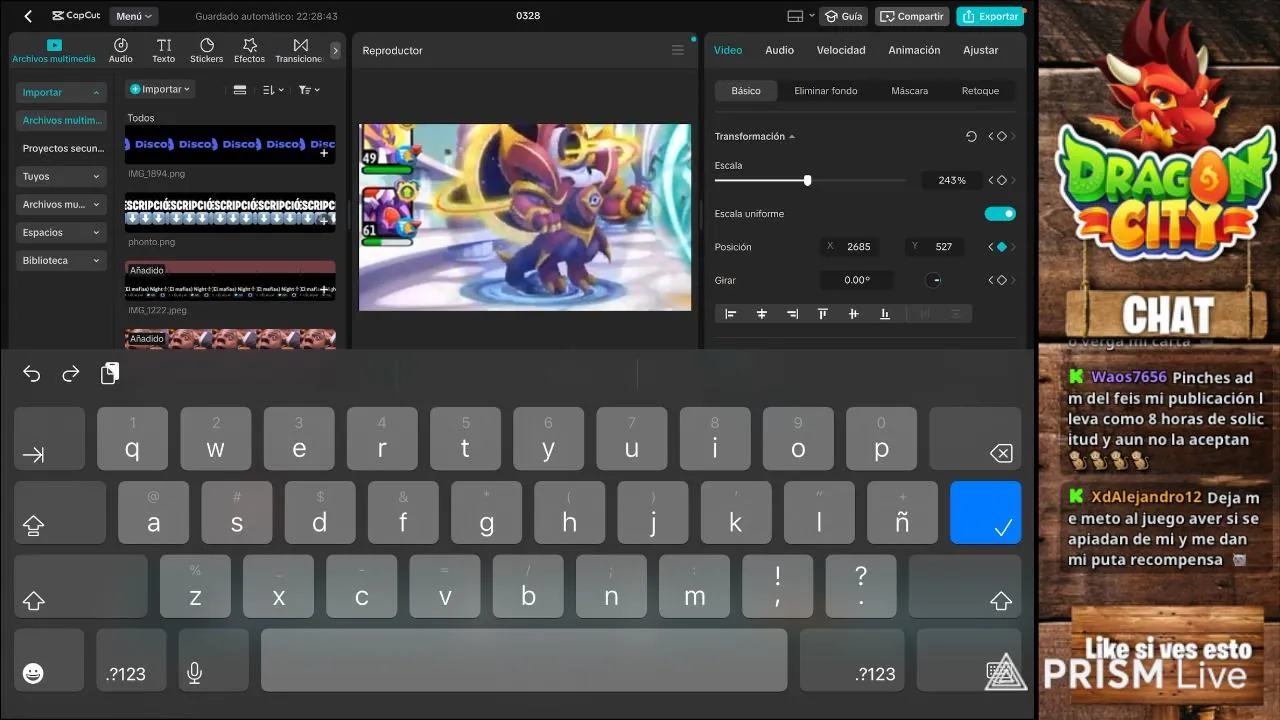The width and height of the screenshot is (1280, 720).
Task: Align clip to the bottom edge
Action: tap(885, 314)
